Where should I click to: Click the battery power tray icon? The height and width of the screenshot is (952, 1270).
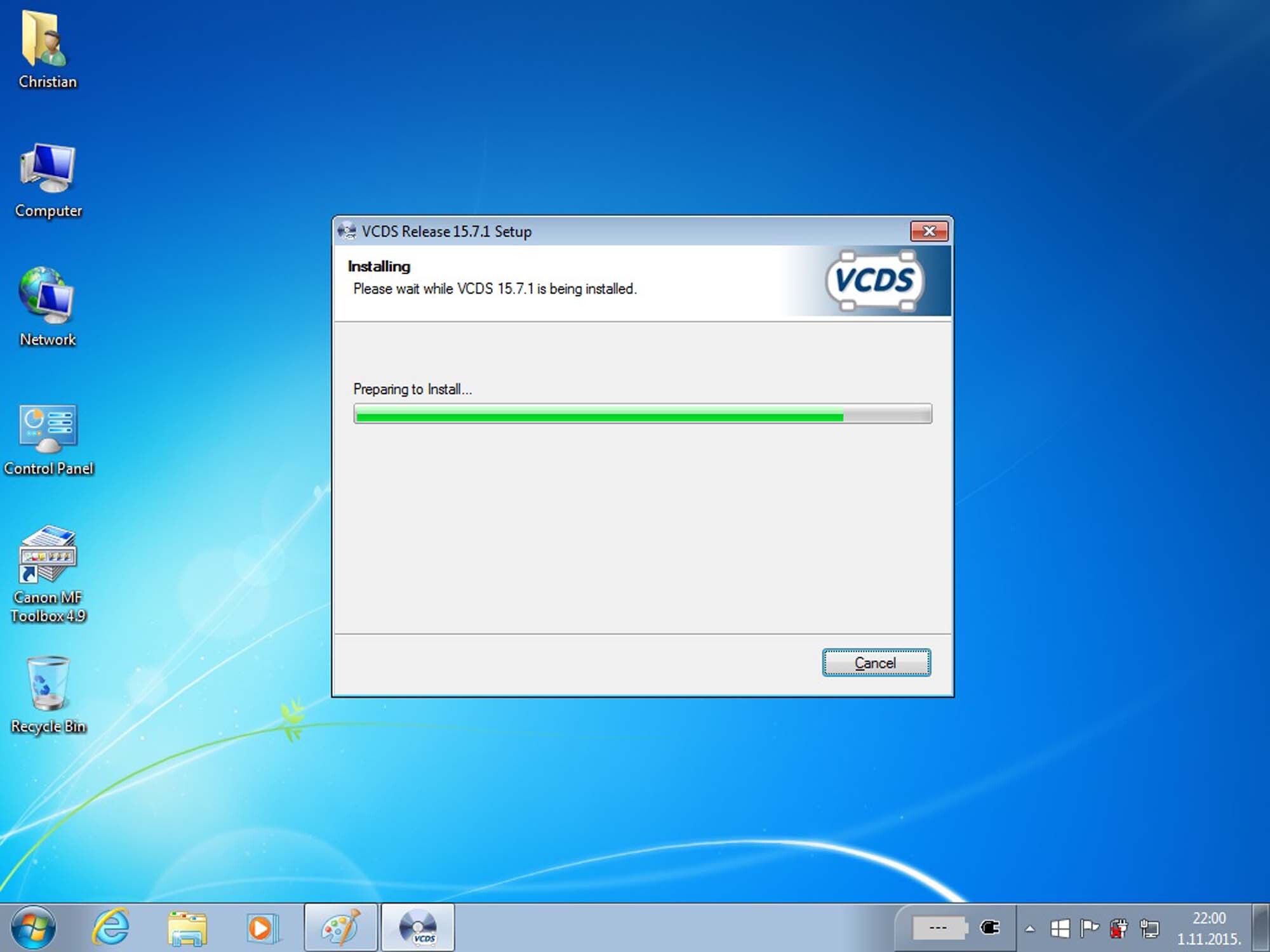[x=1119, y=929]
